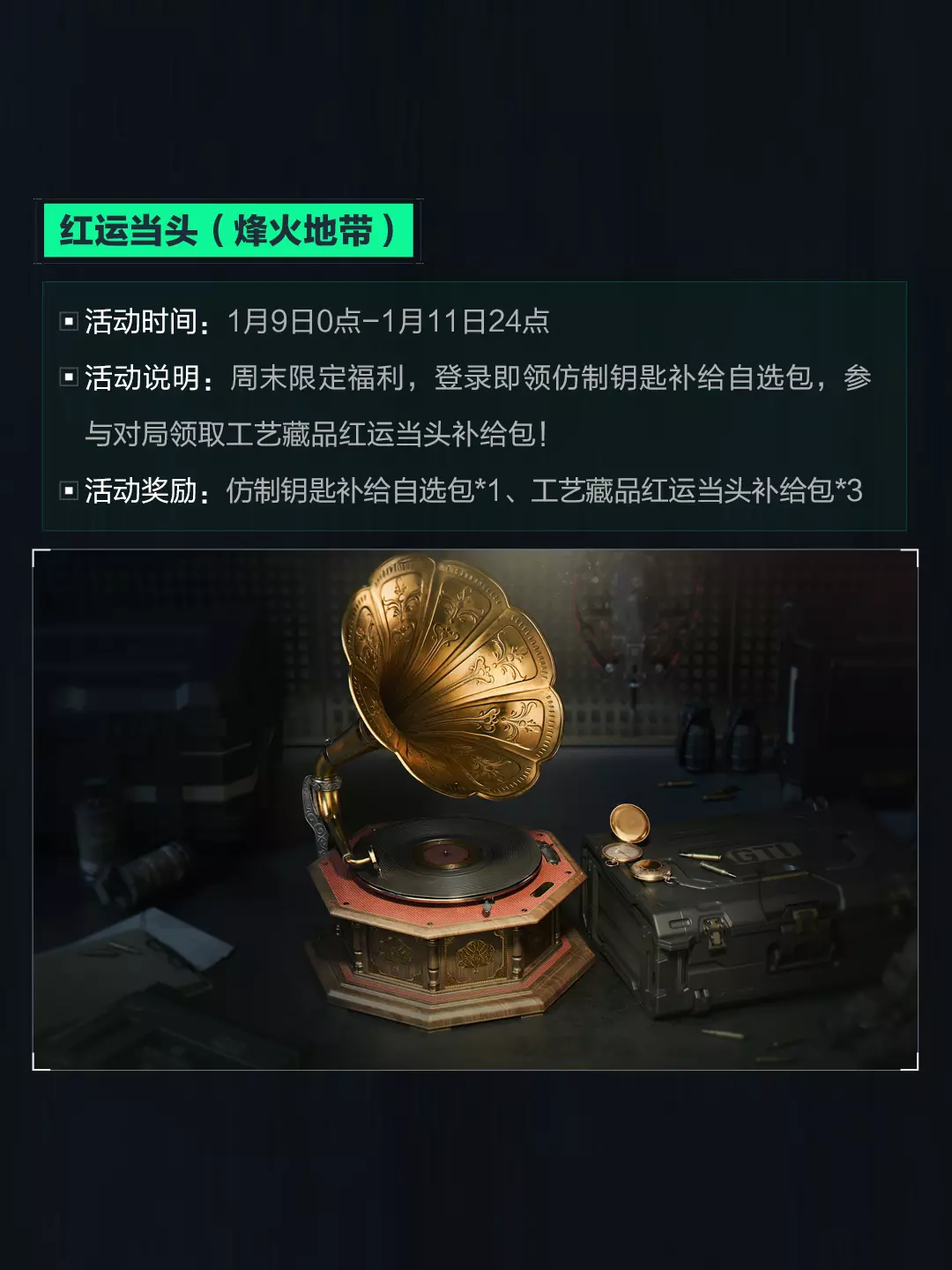Click the 活动奖励 label
952x1270 pixels.
pyautogui.click(x=141, y=490)
